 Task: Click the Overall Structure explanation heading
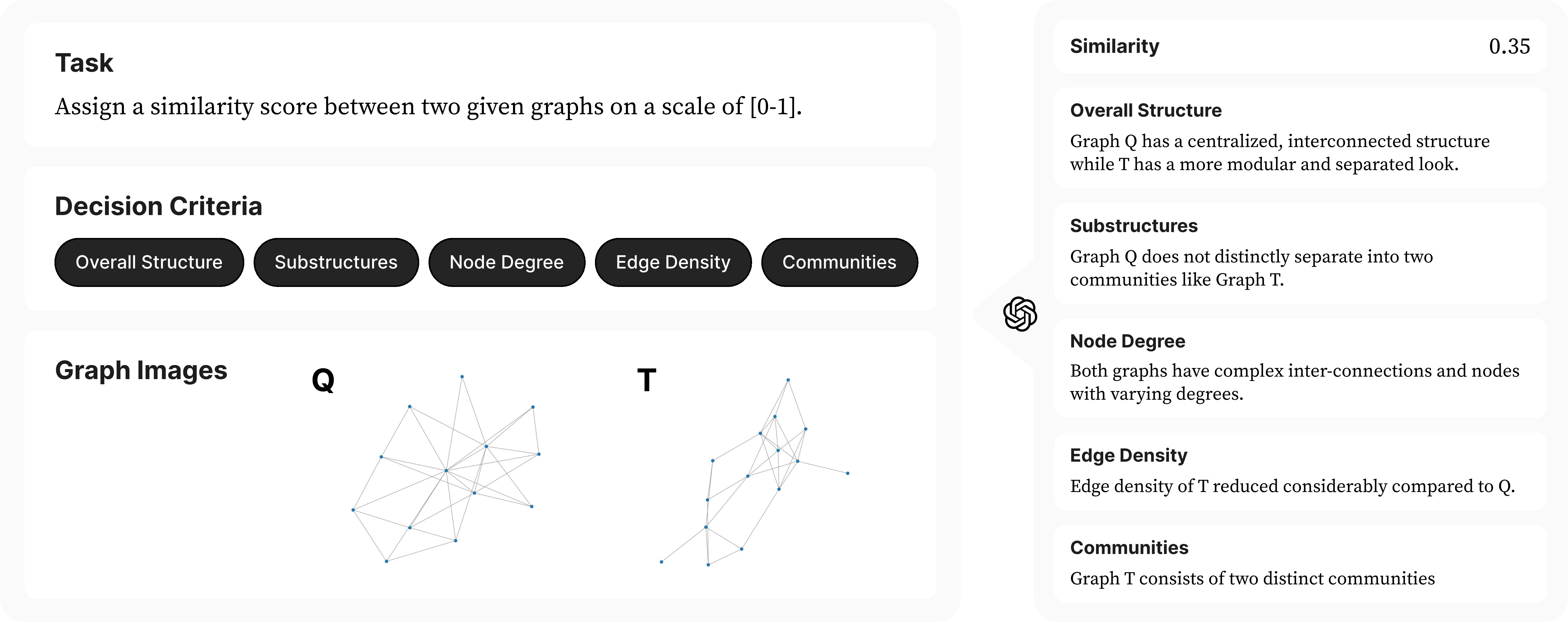click(x=1146, y=110)
